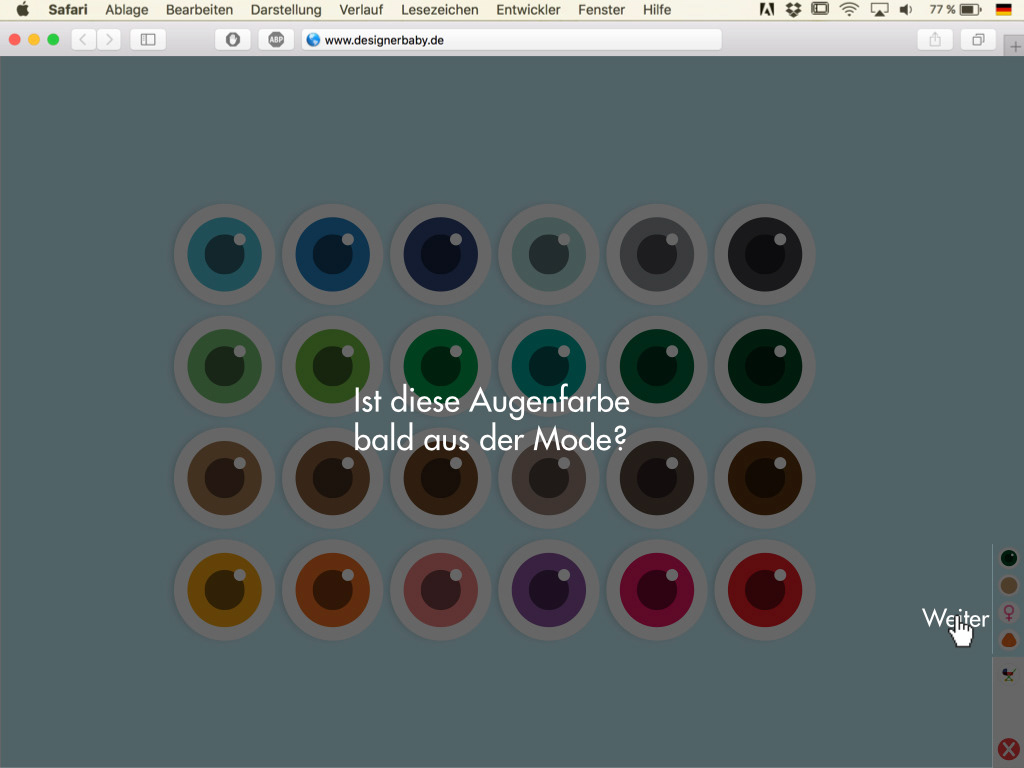The height and width of the screenshot is (768, 1024).
Task: Click the battery status icon
Action: (x=970, y=10)
